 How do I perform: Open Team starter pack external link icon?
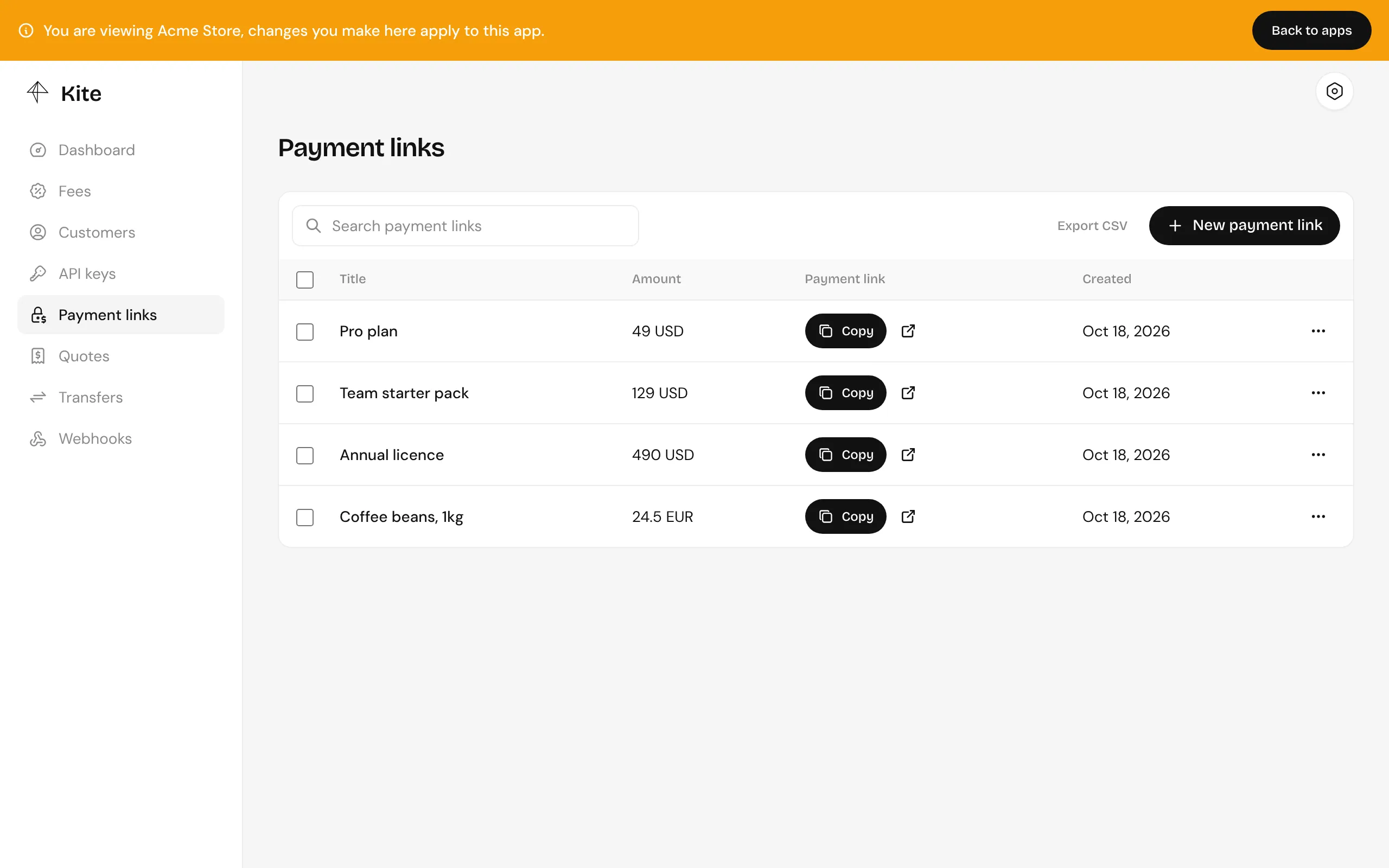click(x=908, y=393)
